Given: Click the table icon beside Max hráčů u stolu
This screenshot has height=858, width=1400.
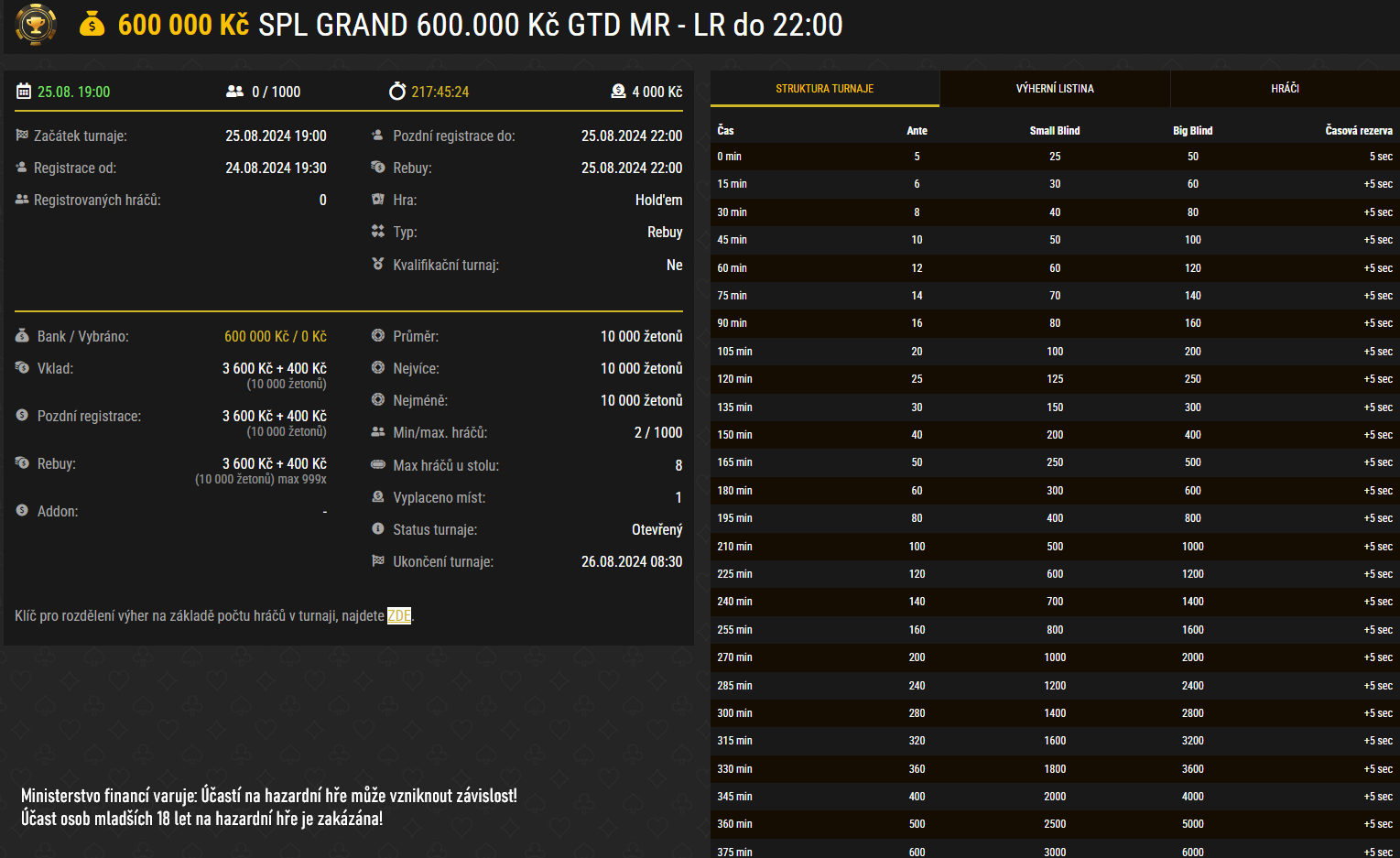Looking at the screenshot, I should (377, 465).
